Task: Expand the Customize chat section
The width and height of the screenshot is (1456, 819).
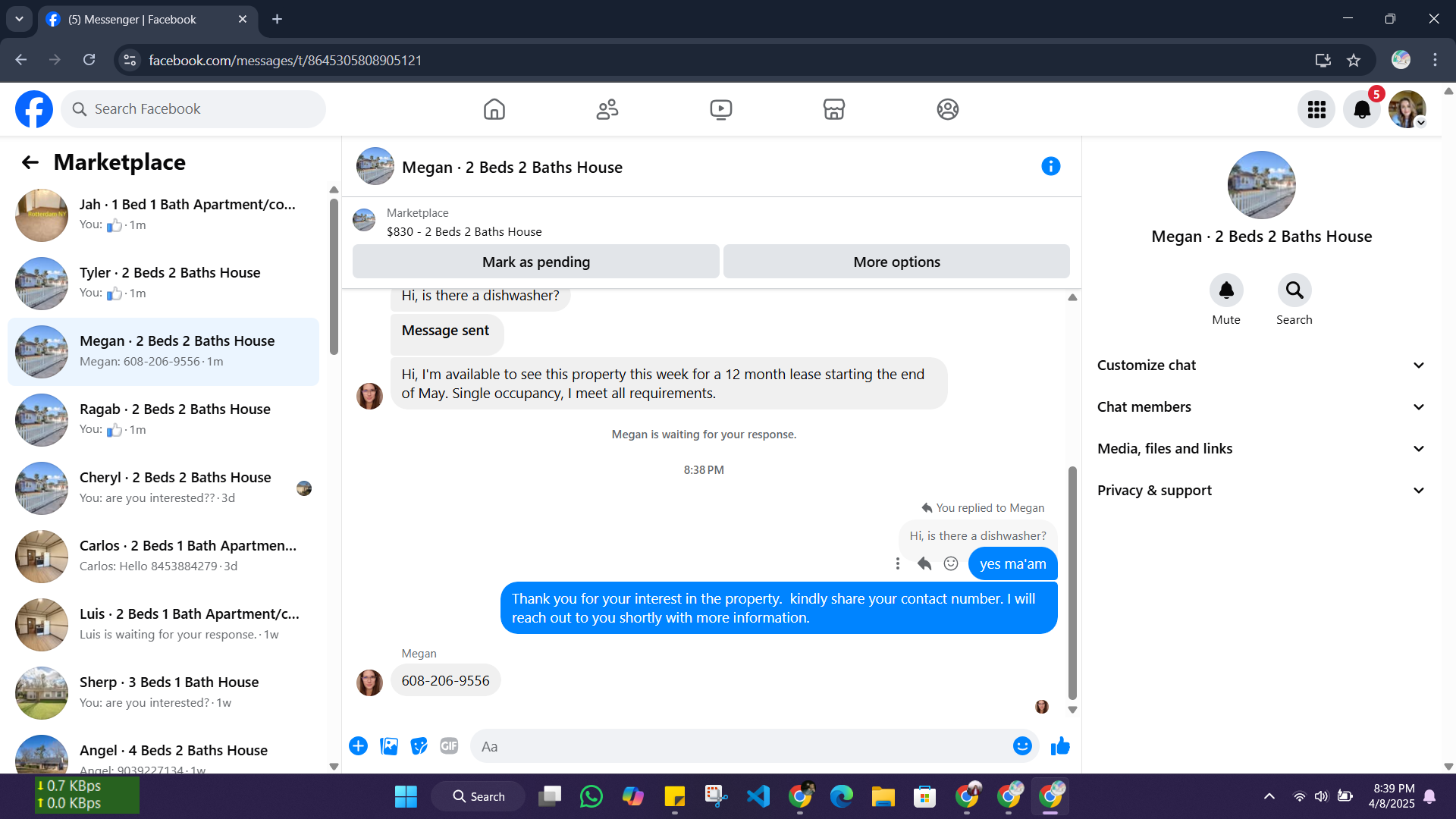Action: click(x=1261, y=366)
